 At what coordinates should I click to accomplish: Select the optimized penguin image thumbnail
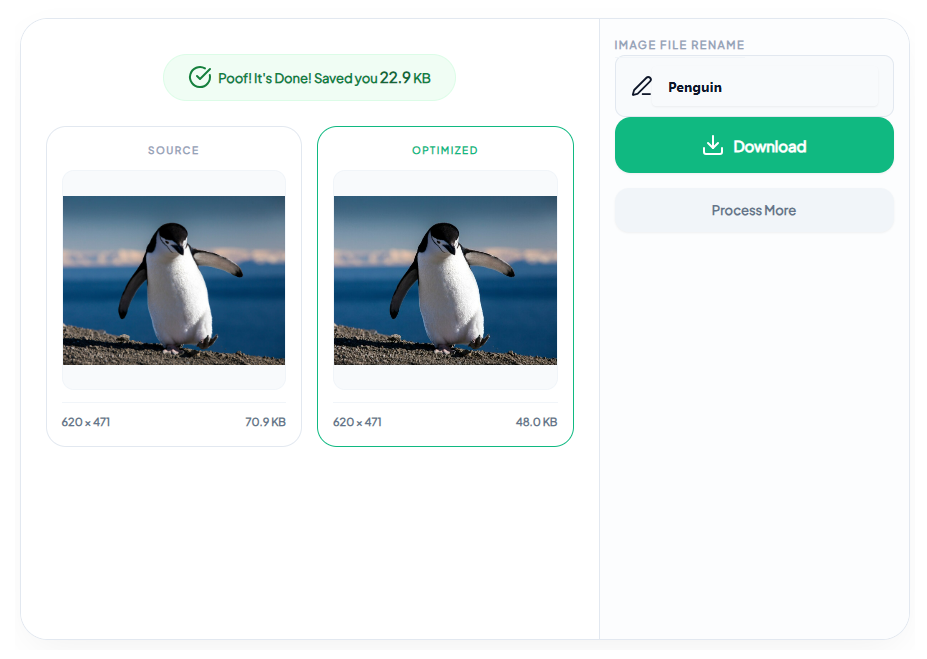coord(445,280)
